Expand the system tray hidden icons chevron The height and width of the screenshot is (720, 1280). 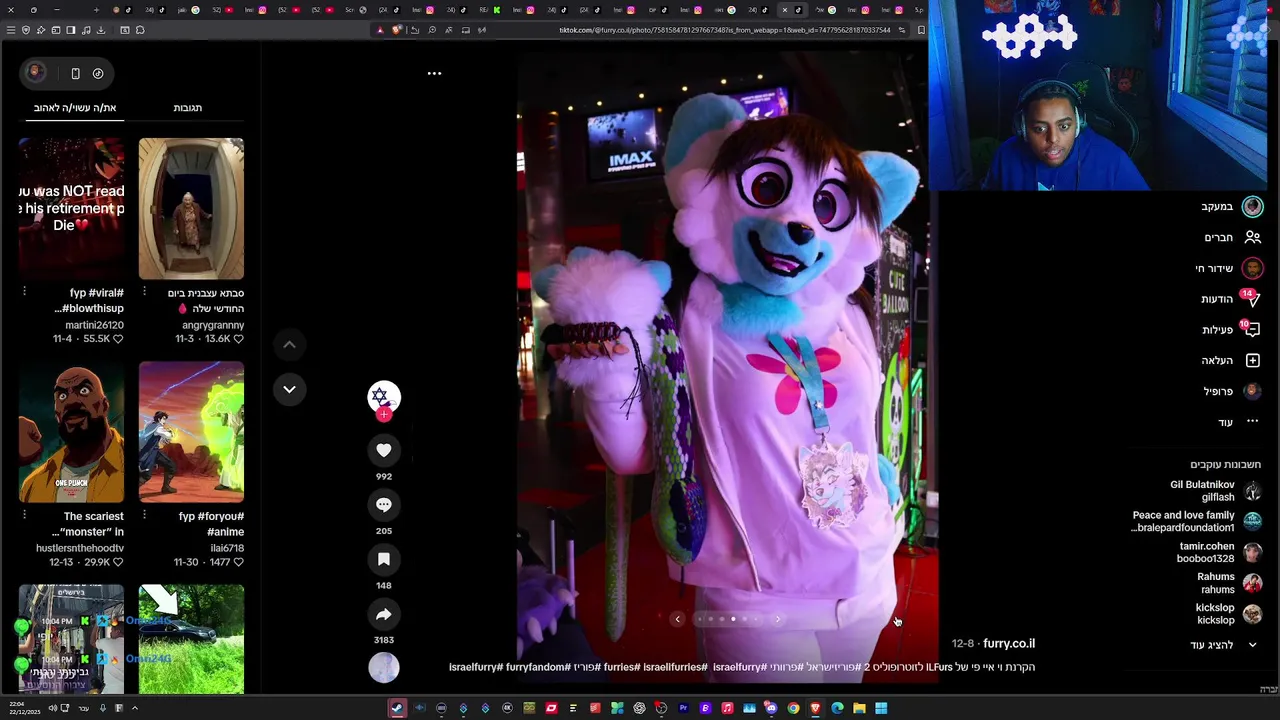[x=134, y=708]
